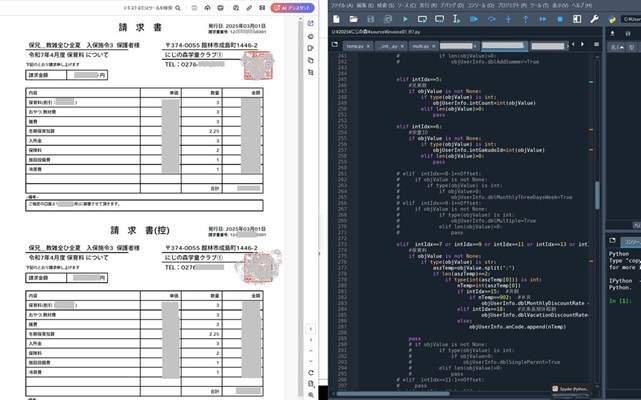Open the file browse tabs button in editor
The width and height of the screenshot is (641, 400).
click(335, 45)
